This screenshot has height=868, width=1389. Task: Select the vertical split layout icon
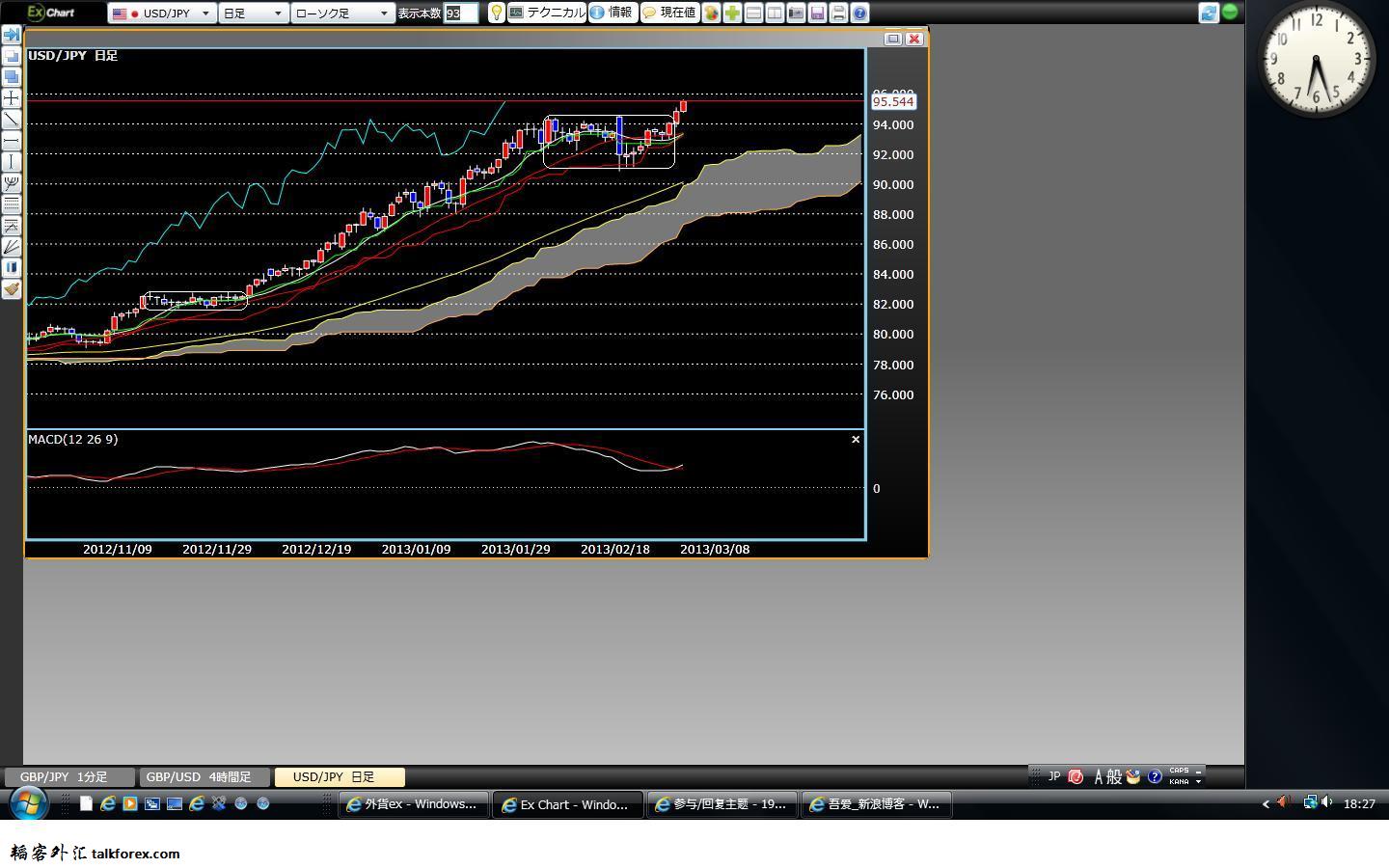pyautogui.click(x=775, y=14)
